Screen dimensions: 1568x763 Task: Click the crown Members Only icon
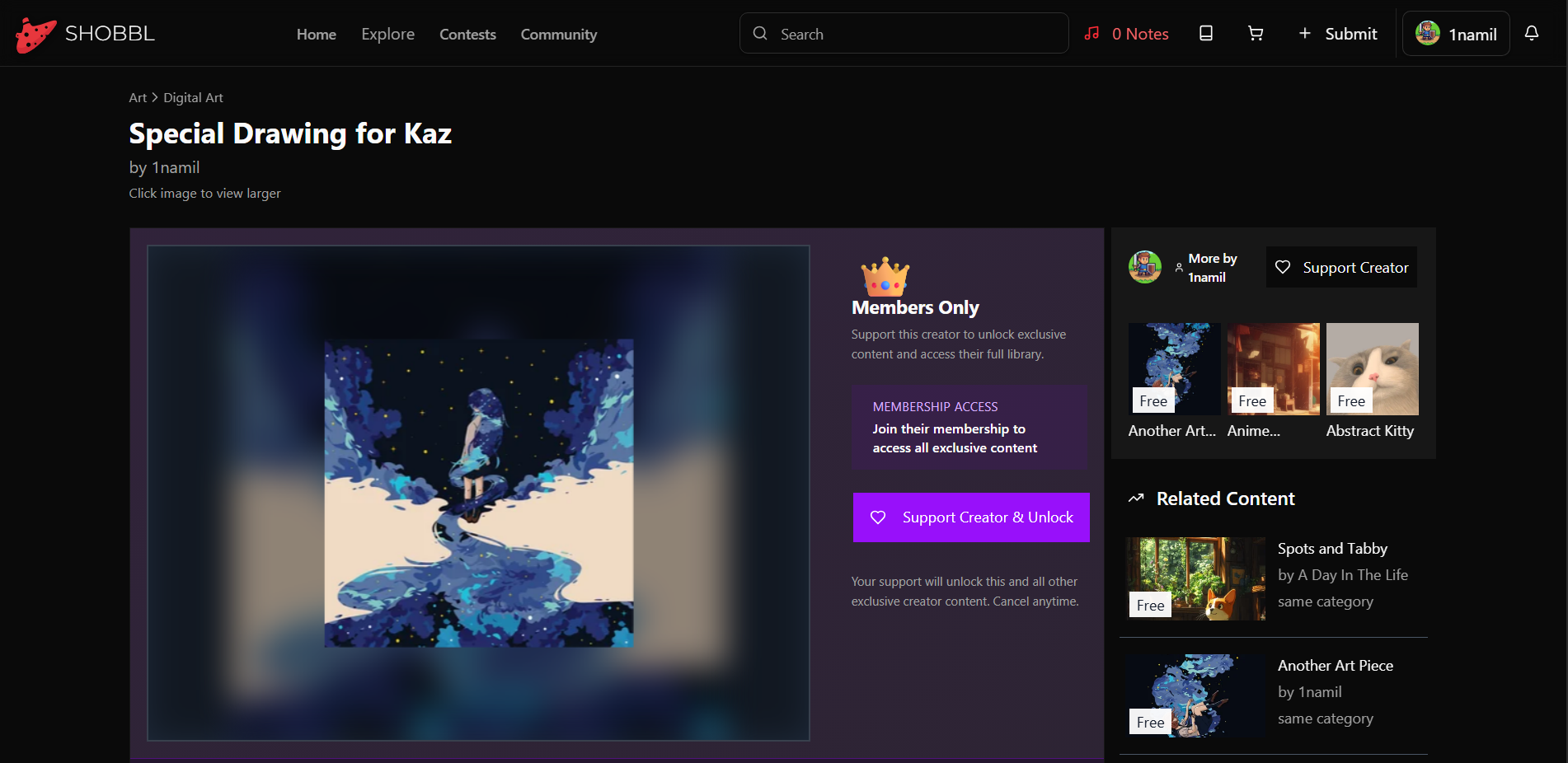885,276
